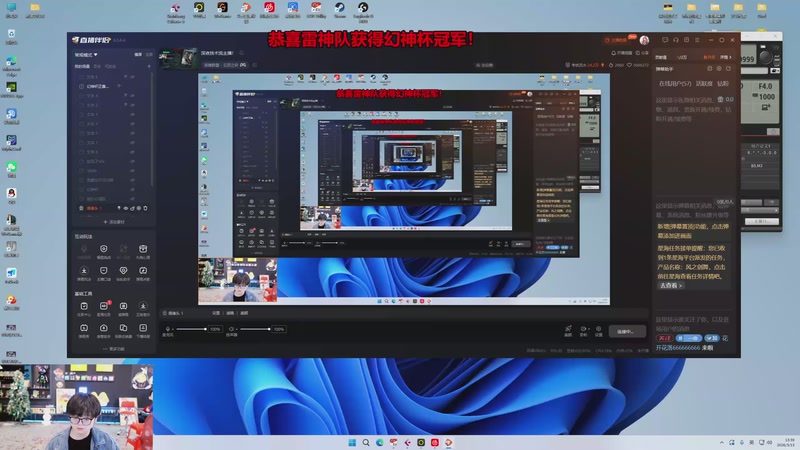Select the 我的场景 scenes tab
Screen dimensions: 800x450
click(82, 66)
